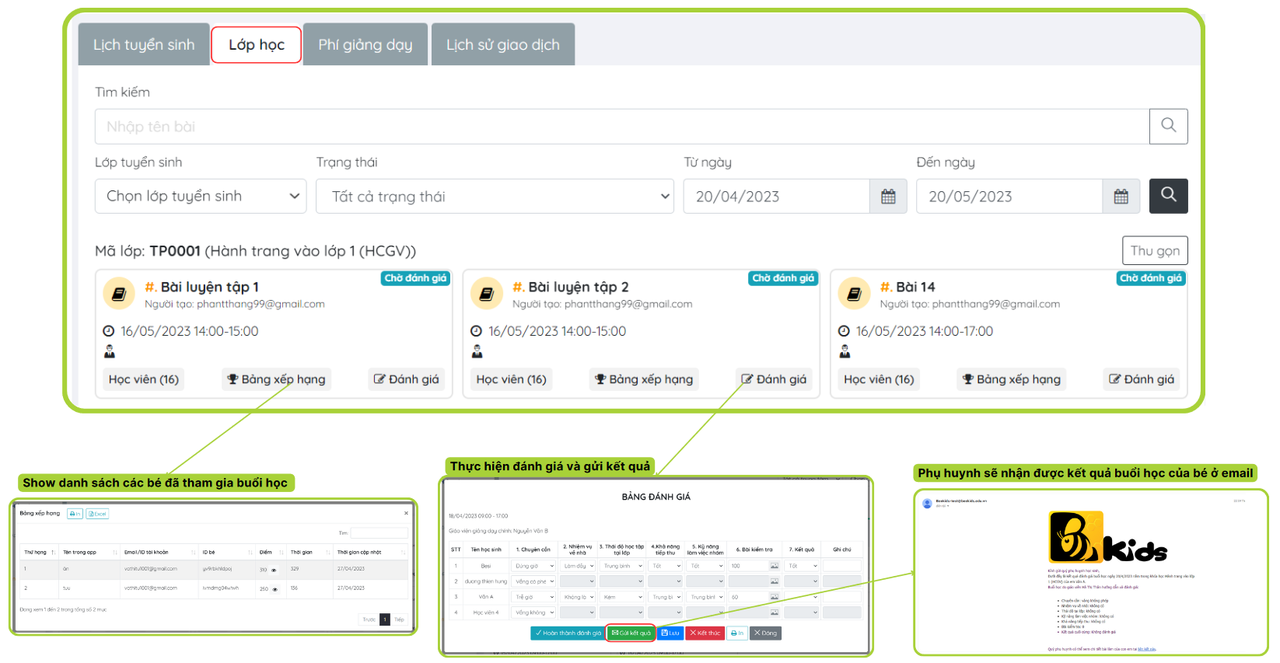Click the Lưu button in Bảng đánh giá
This screenshot has height=663, width=1280.
(670, 633)
